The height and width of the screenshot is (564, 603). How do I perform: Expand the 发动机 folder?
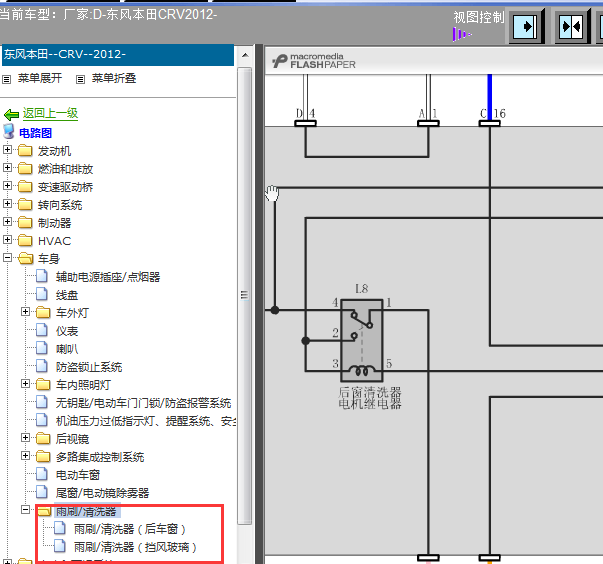(7, 150)
